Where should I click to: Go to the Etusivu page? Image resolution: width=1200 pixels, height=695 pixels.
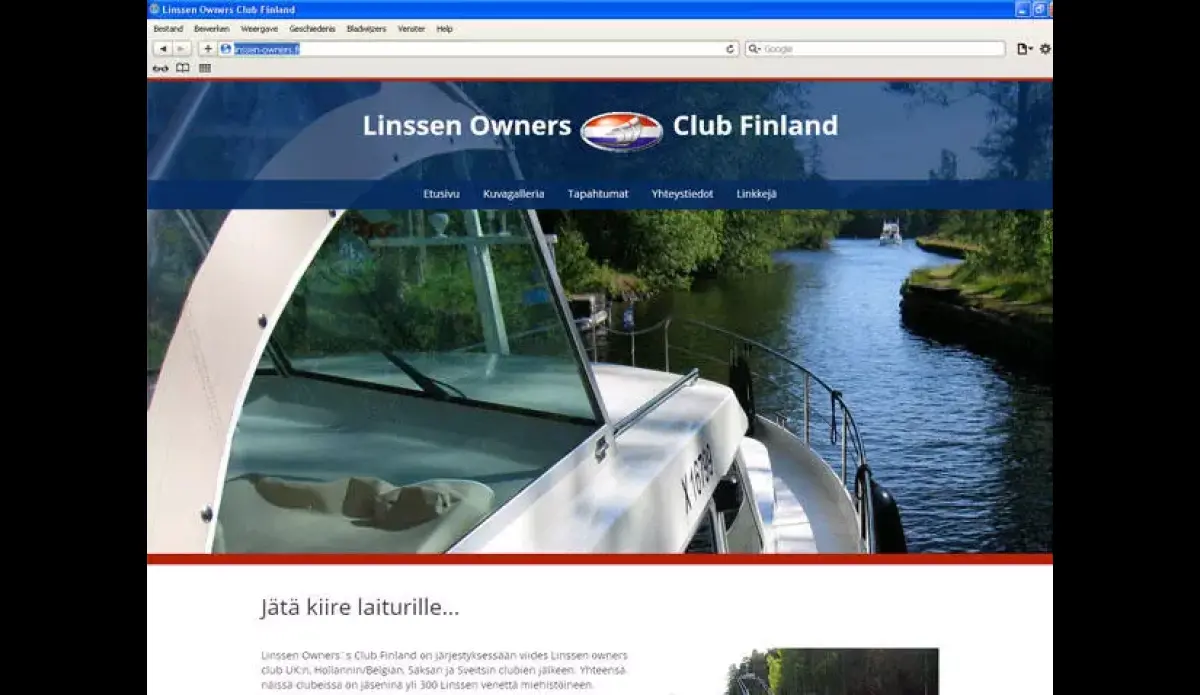(441, 194)
